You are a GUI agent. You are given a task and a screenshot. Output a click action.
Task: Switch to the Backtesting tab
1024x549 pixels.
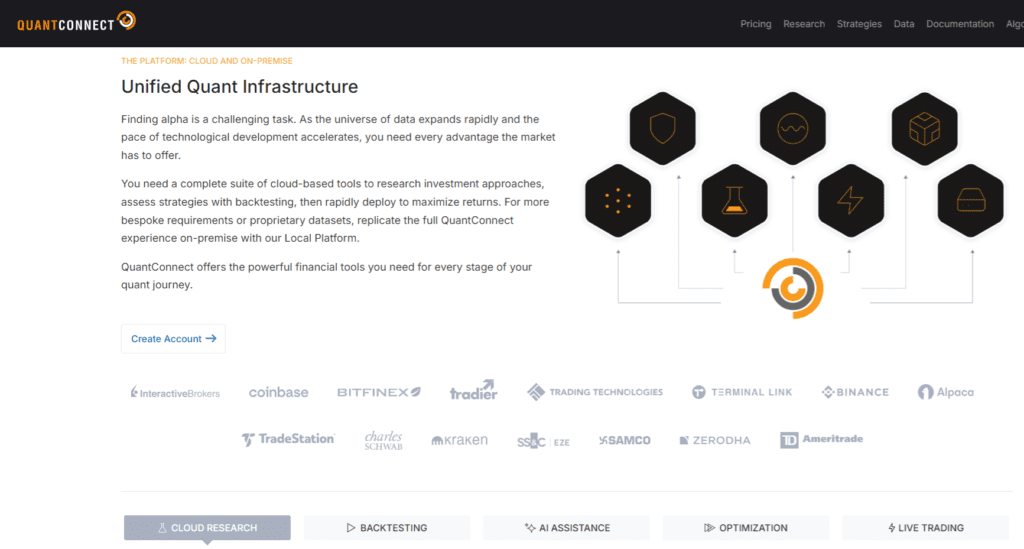387,527
